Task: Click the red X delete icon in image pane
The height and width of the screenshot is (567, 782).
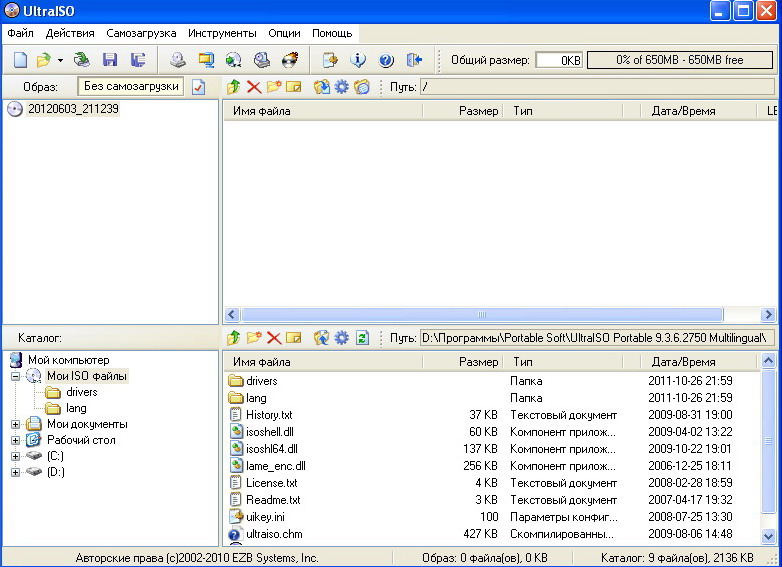Action: [254, 87]
